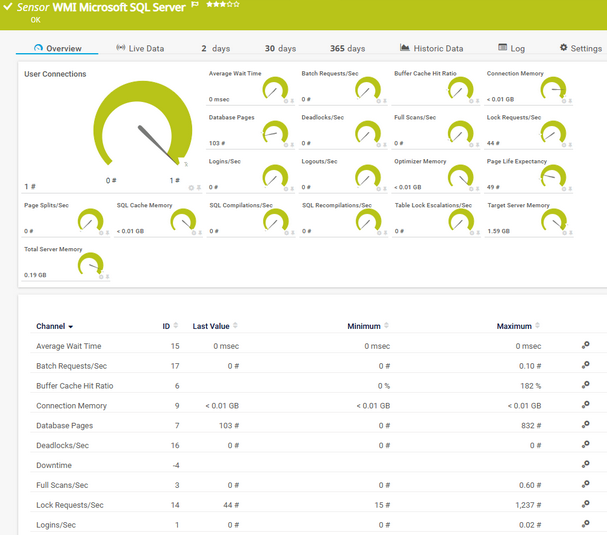This screenshot has width=607, height=535.
Task: Edit channel settings for Logins/Sec row
Action: [585, 524]
